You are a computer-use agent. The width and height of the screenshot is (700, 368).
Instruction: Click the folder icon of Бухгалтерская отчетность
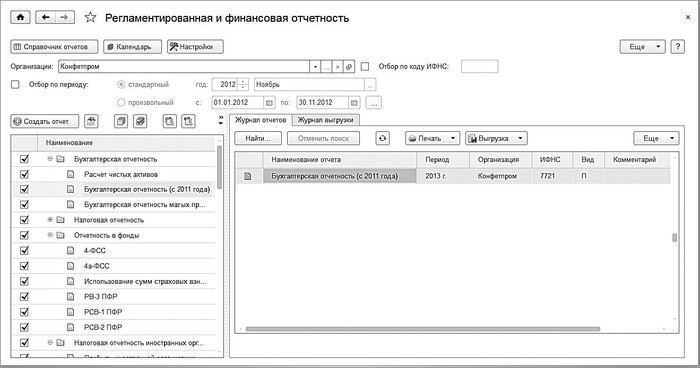pyautogui.click(x=60, y=159)
